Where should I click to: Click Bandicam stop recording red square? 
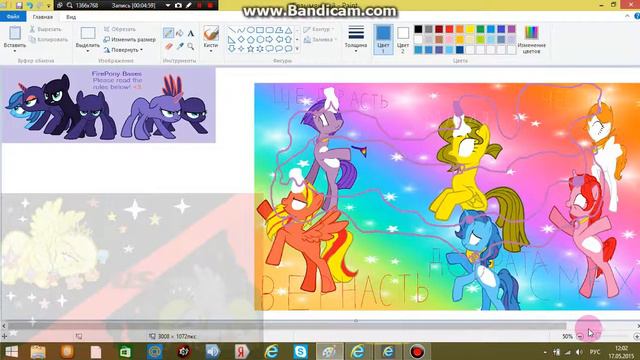click(210, 5)
